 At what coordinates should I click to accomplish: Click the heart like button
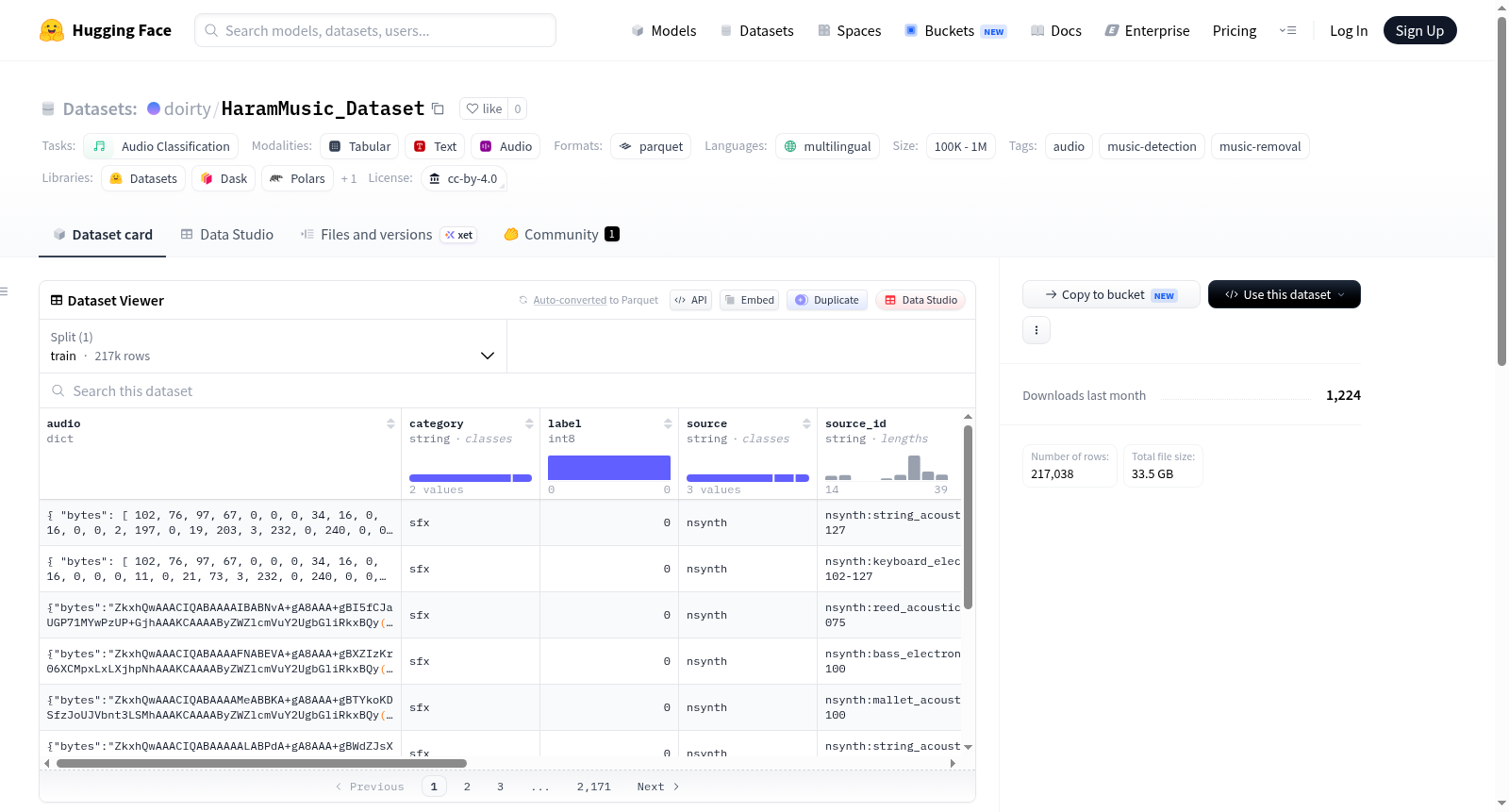pos(484,108)
